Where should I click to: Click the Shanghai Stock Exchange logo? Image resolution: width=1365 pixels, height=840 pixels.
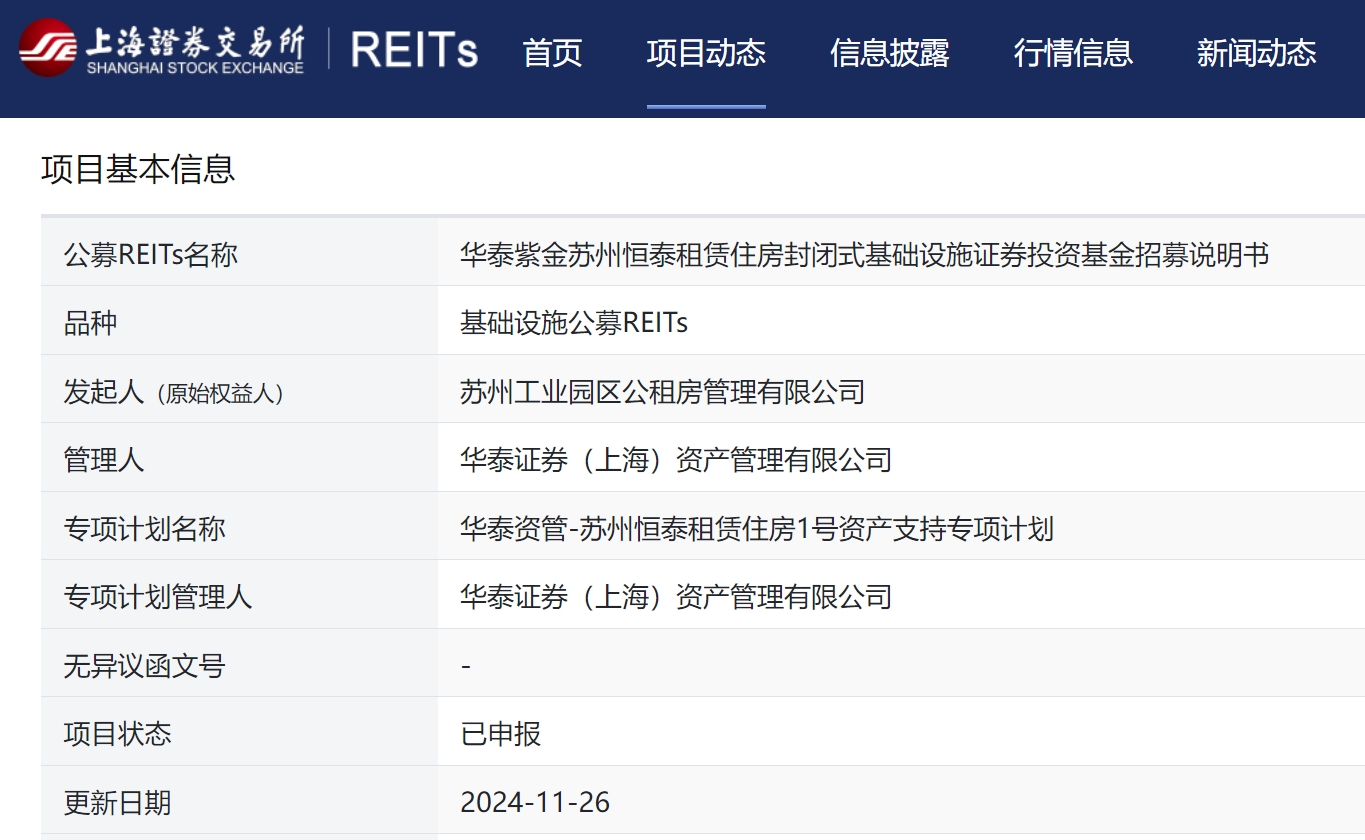point(161,48)
